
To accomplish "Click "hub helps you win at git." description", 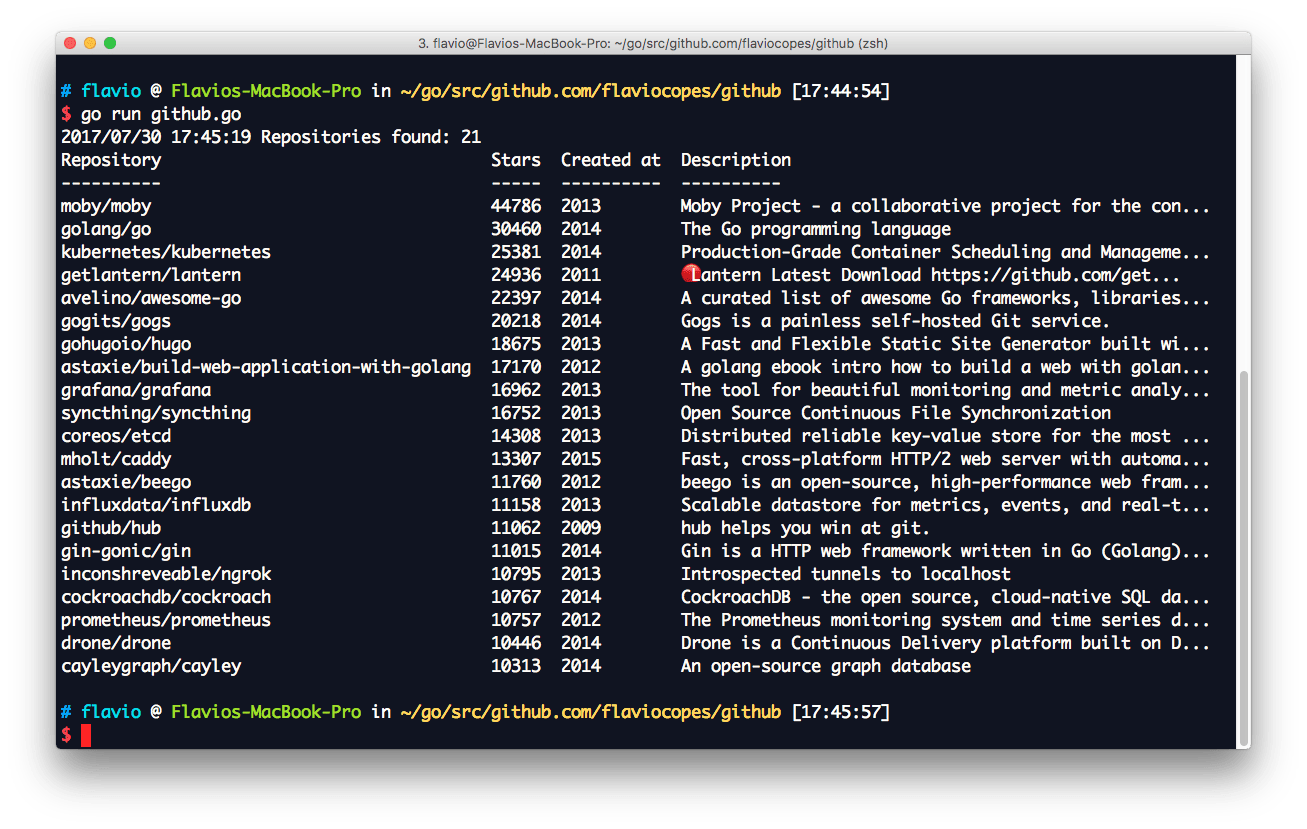I will tap(805, 528).
